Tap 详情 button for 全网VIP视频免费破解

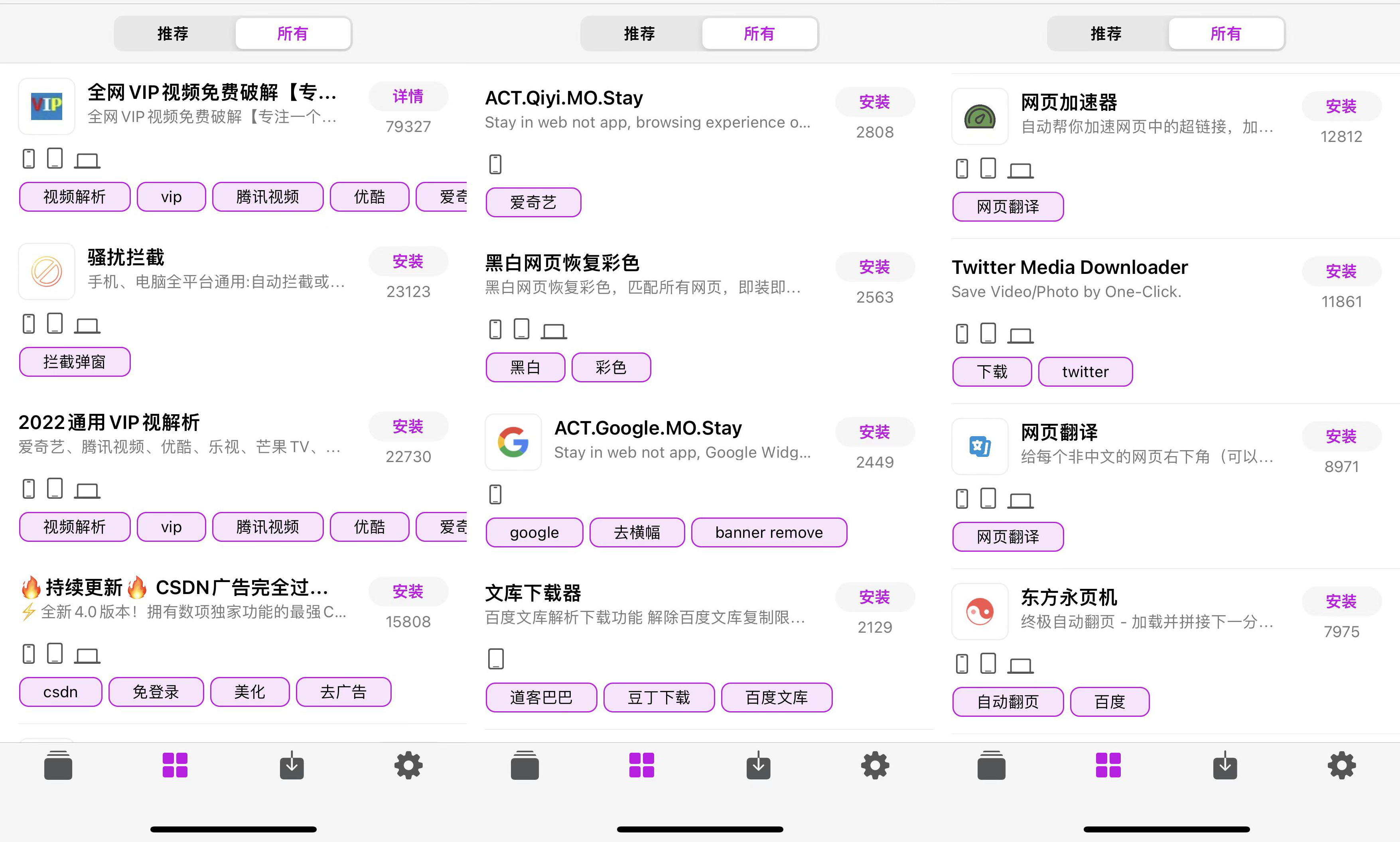[x=408, y=96]
